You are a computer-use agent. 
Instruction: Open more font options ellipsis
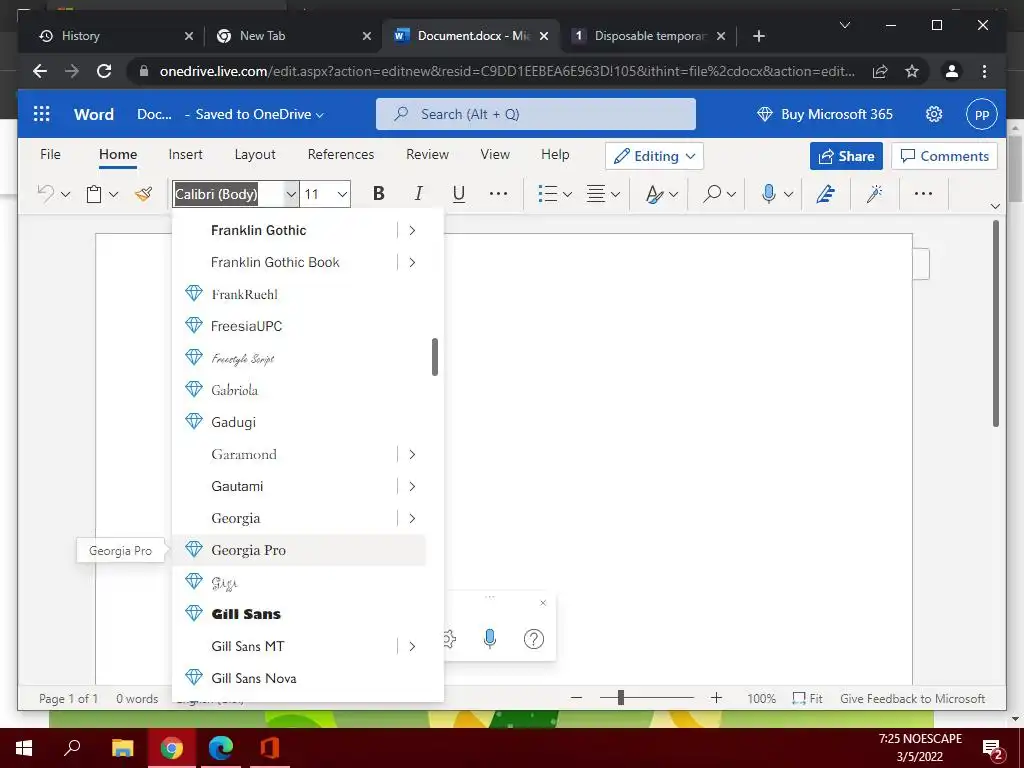(498, 193)
